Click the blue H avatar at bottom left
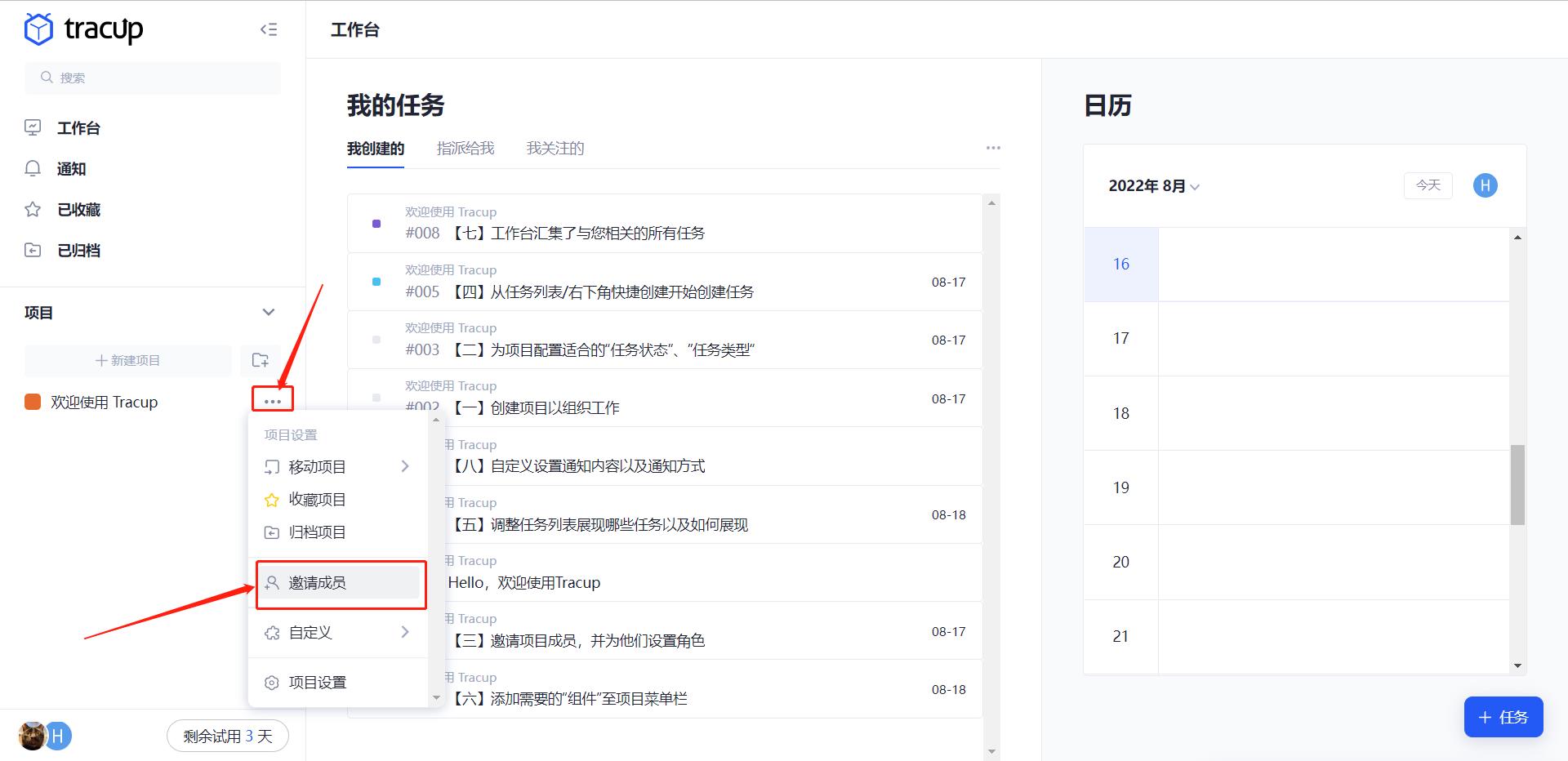 [59, 736]
